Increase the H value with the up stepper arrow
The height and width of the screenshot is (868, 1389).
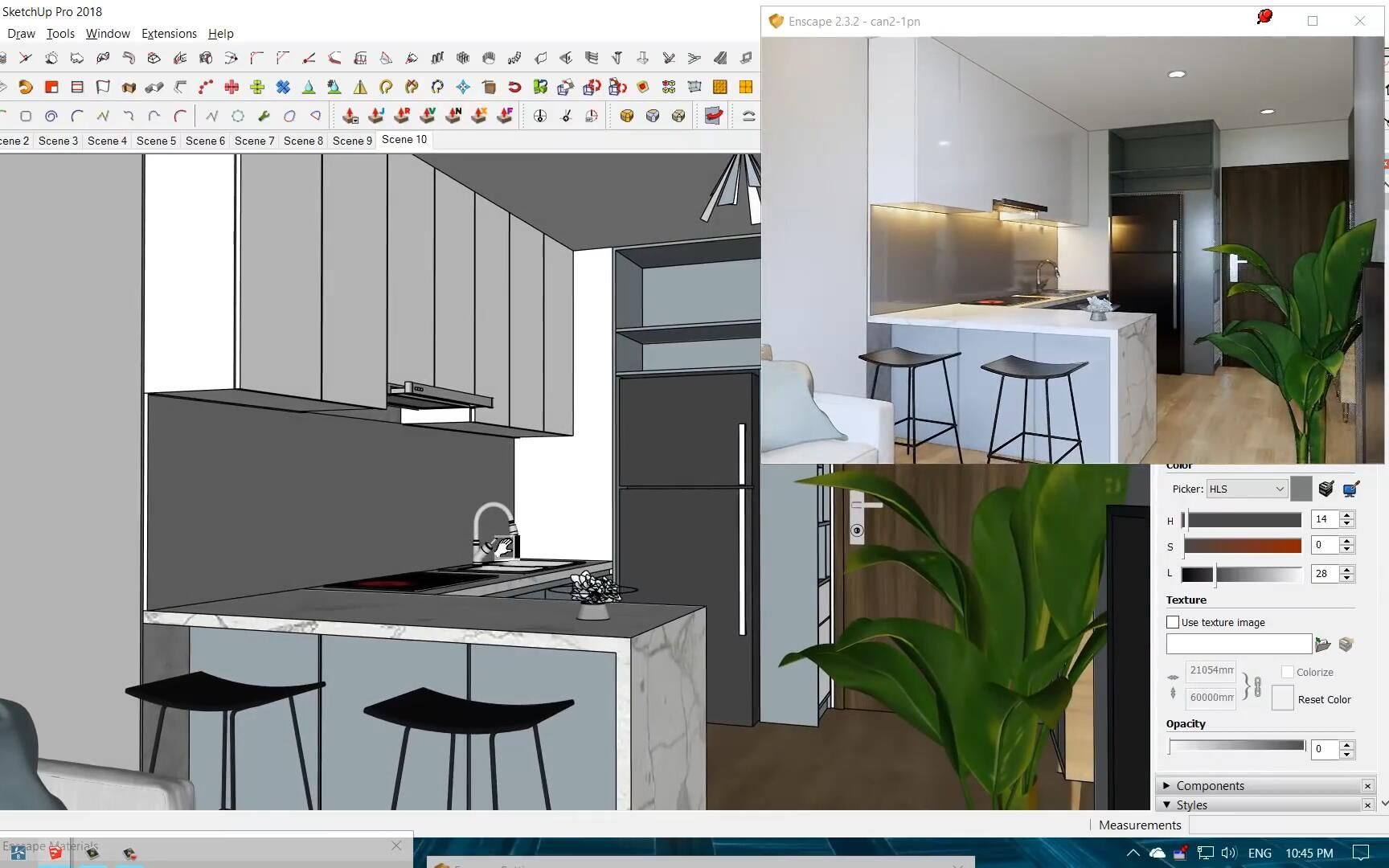(x=1348, y=514)
